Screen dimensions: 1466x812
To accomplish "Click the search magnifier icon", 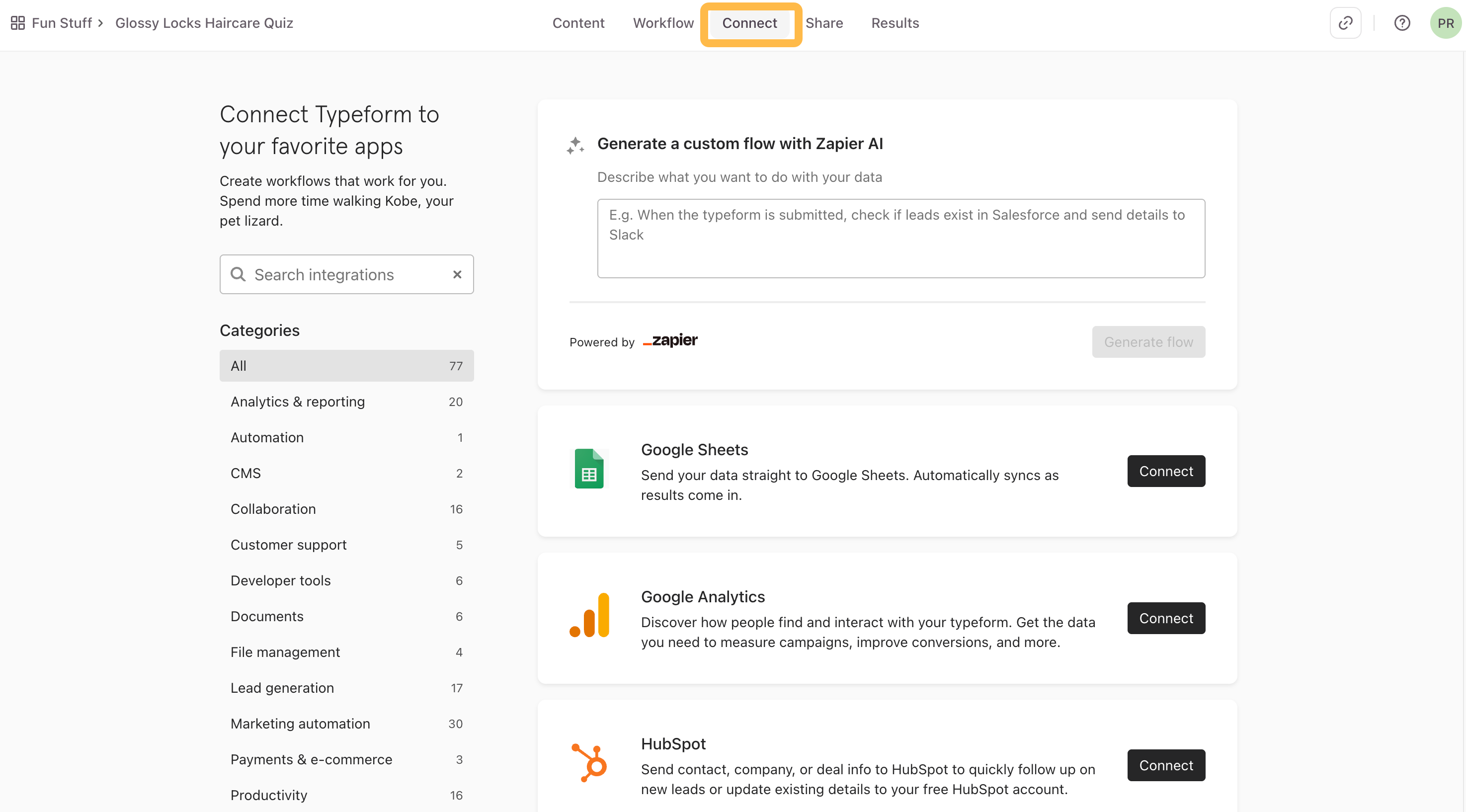I will [238, 274].
